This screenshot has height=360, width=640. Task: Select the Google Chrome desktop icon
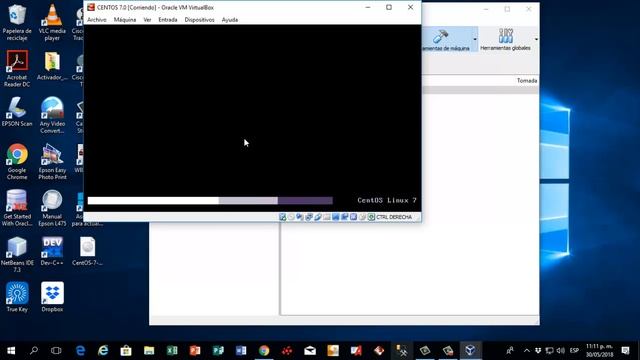click(17, 162)
